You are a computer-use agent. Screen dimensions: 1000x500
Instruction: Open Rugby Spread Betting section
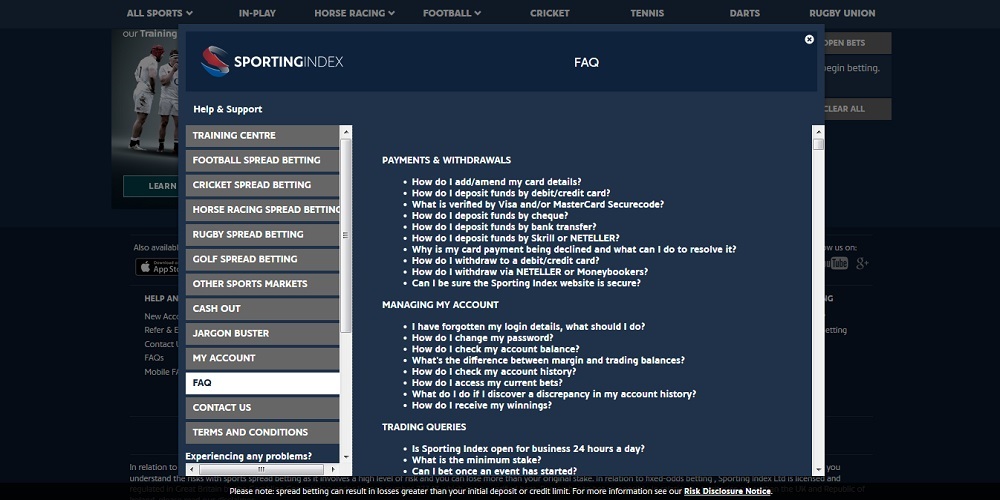(x=263, y=234)
